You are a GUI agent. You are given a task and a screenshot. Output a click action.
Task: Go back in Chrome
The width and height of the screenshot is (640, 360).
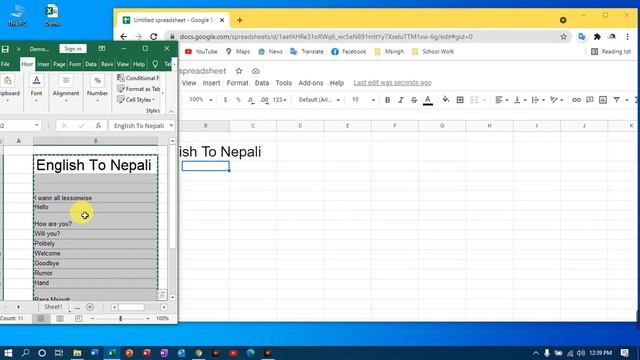tap(124, 37)
